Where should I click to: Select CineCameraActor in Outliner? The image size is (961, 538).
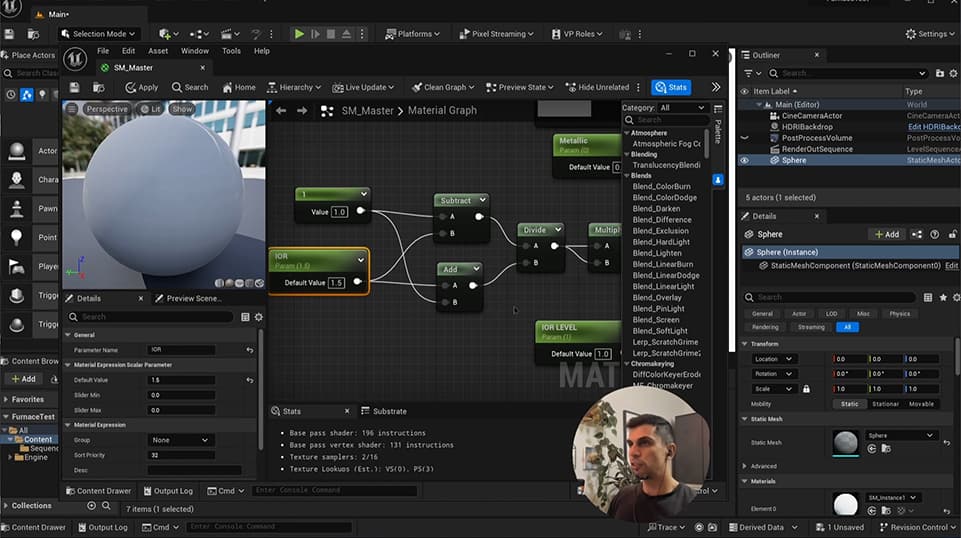811,115
